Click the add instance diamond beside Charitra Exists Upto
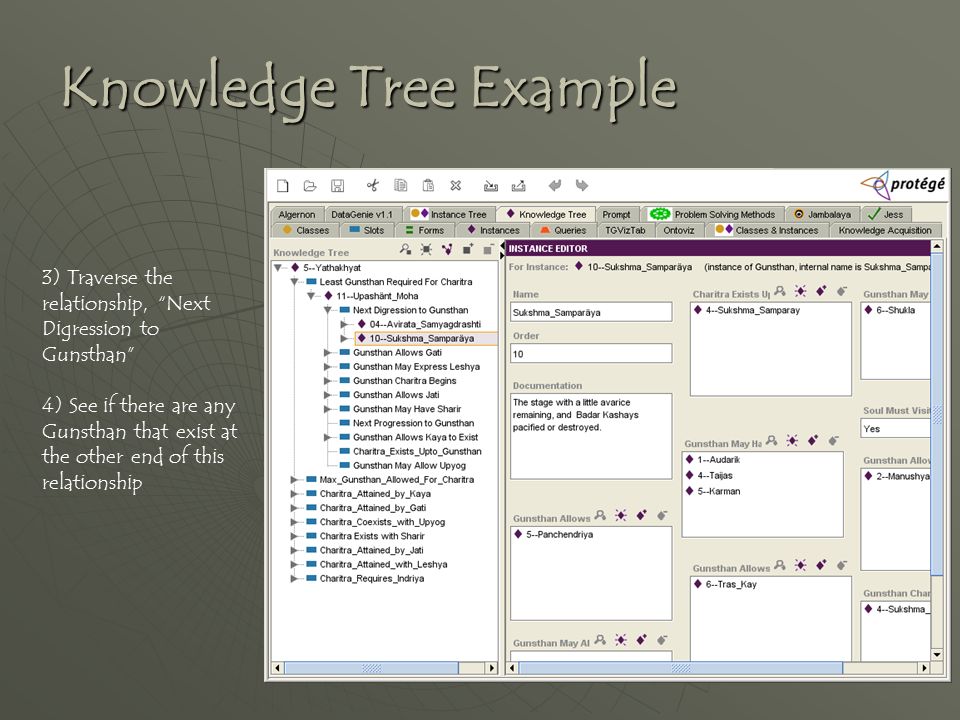 tap(821, 291)
